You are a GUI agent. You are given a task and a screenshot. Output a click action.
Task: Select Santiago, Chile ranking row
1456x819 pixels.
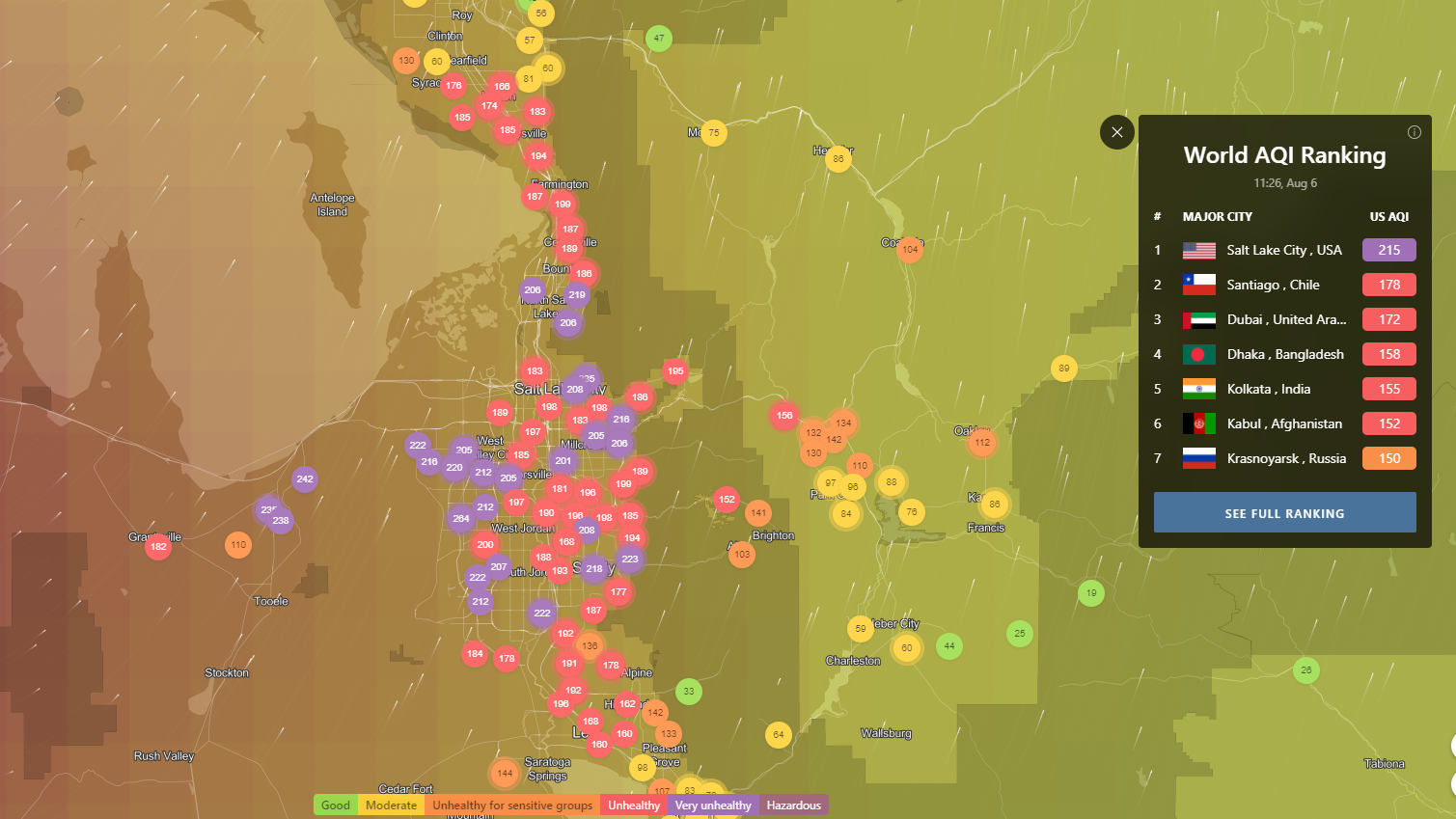click(1284, 285)
